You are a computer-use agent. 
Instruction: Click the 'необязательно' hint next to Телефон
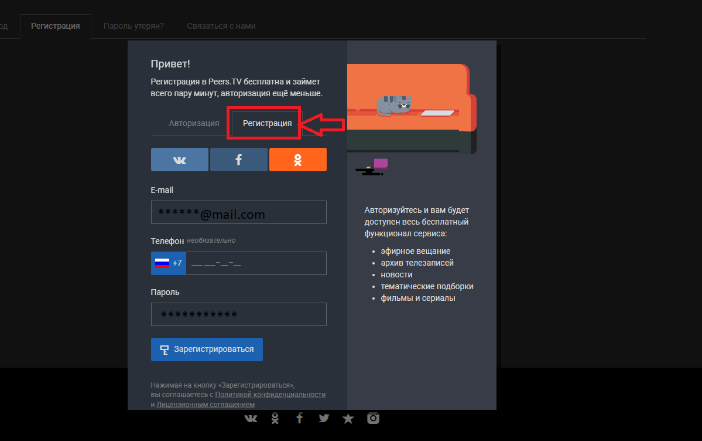(211, 240)
